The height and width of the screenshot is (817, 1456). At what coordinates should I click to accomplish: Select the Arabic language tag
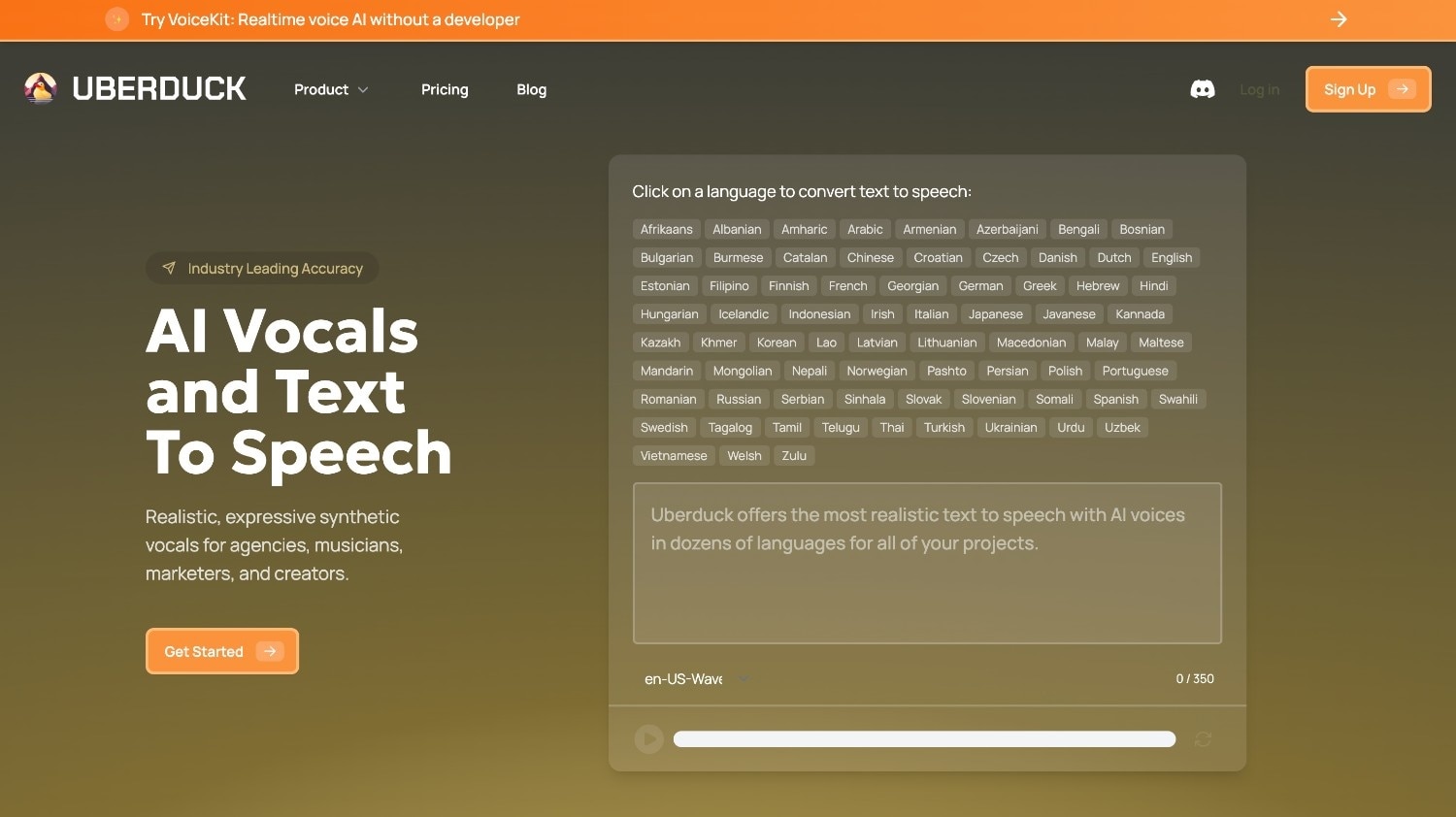(x=865, y=230)
